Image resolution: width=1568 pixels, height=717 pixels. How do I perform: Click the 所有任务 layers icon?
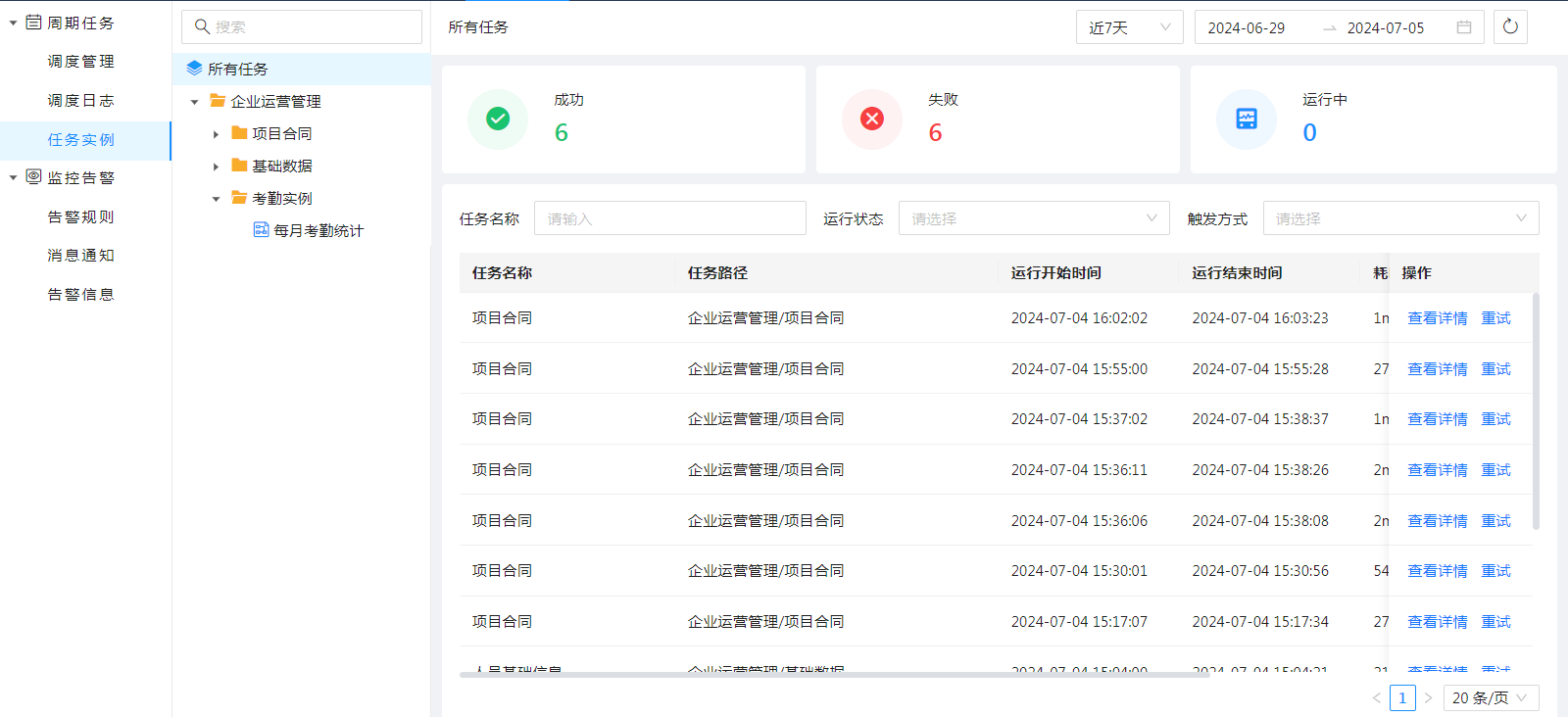click(x=194, y=69)
